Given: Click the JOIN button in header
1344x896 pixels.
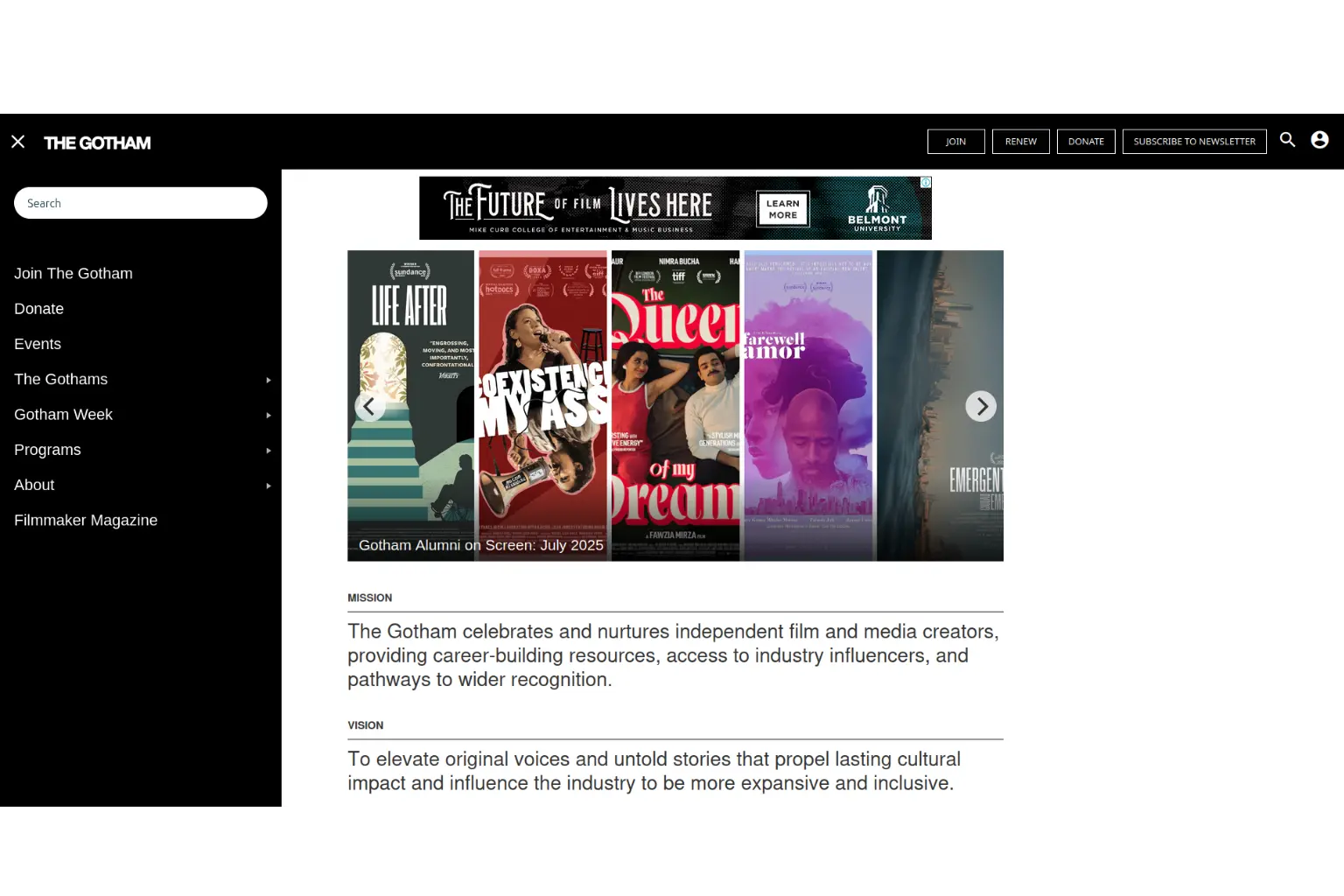Looking at the screenshot, I should pos(955,142).
